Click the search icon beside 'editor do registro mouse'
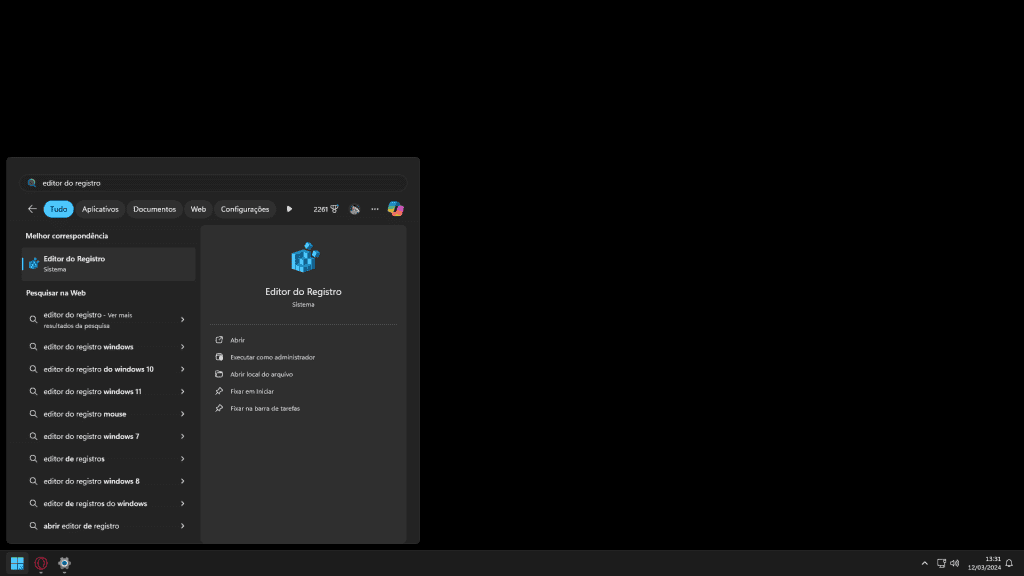This screenshot has width=1024, height=576. point(33,414)
